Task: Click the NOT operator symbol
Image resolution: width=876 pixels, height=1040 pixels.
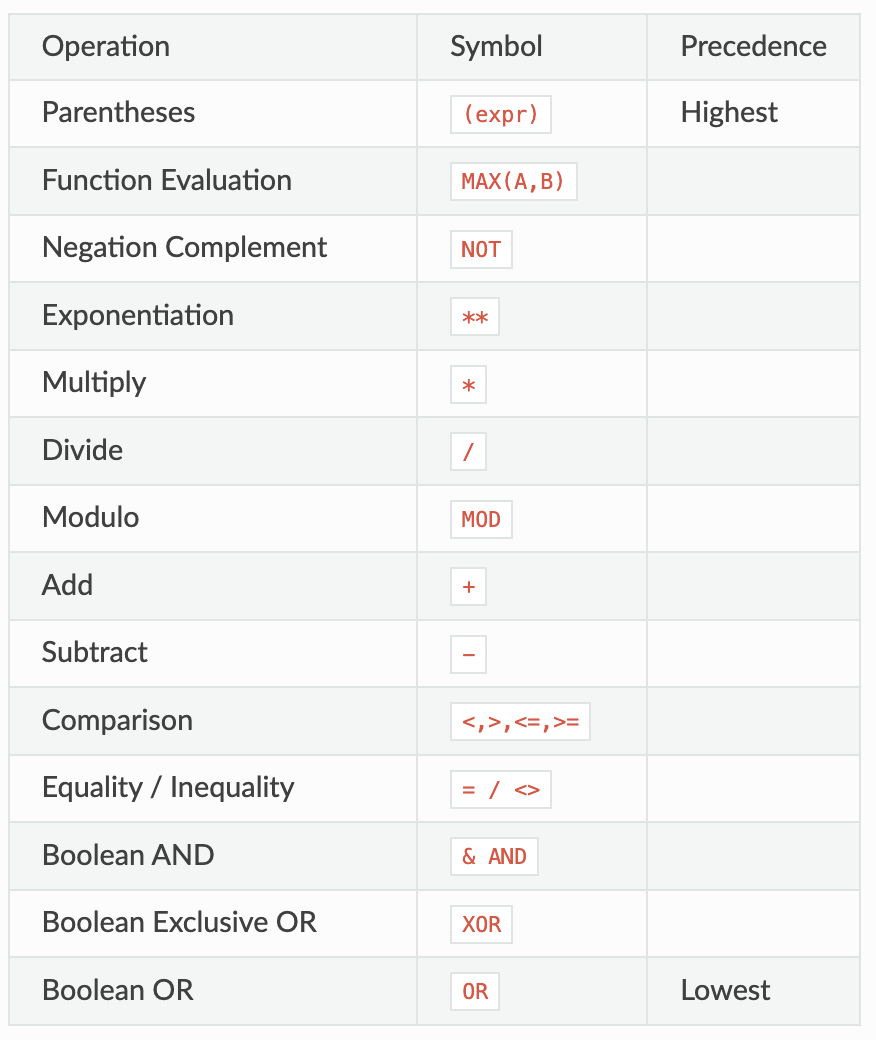Action: (481, 249)
